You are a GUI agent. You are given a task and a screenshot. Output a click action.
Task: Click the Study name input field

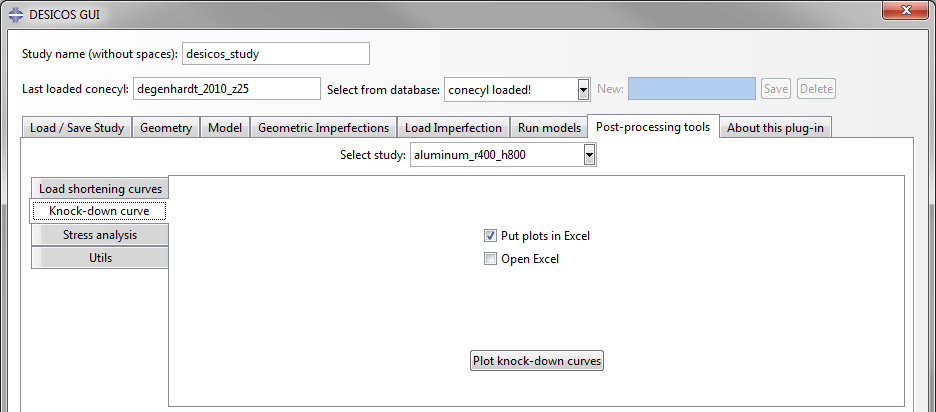276,54
